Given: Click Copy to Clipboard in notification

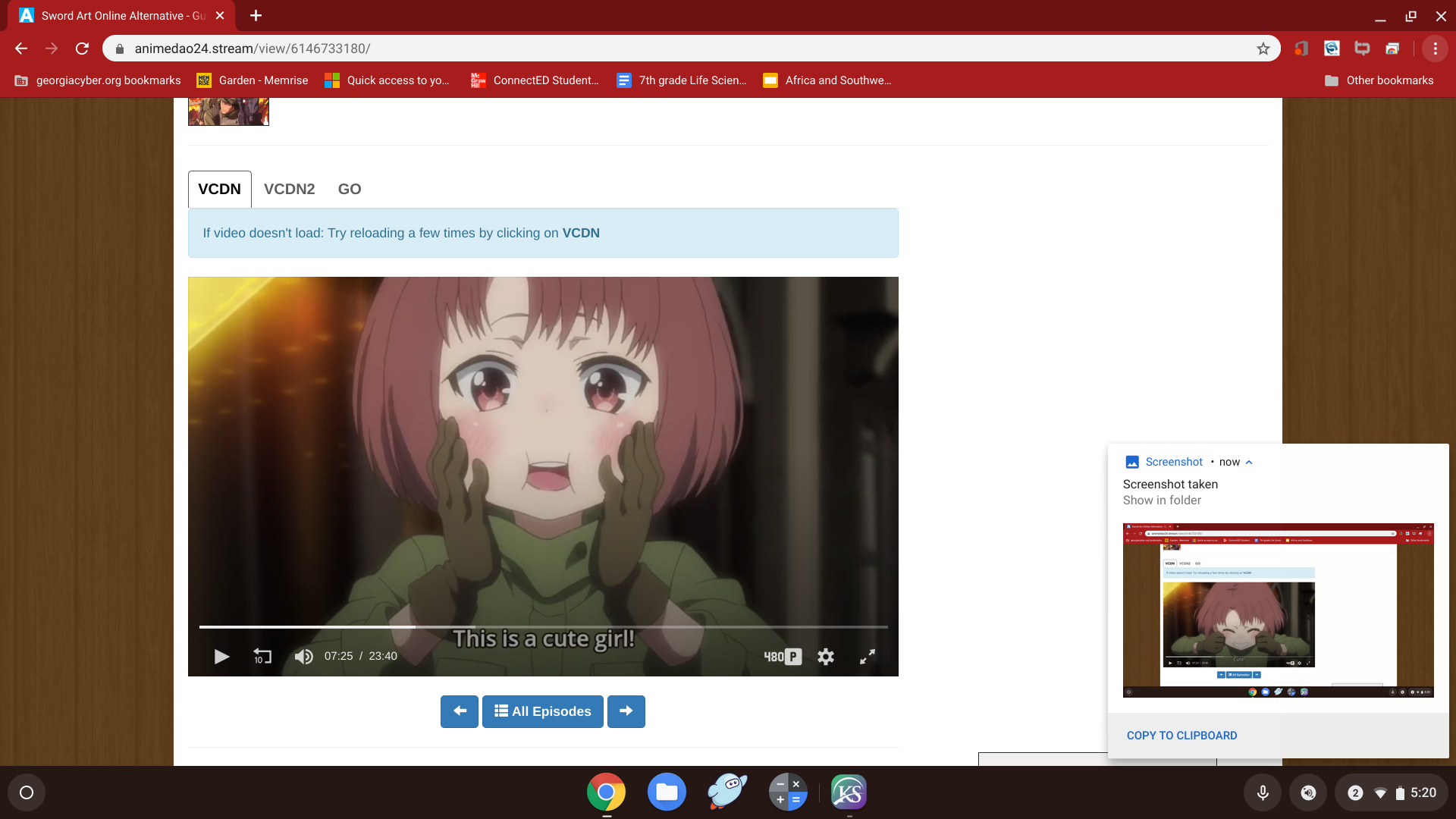Looking at the screenshot, I should point(1181,736).
